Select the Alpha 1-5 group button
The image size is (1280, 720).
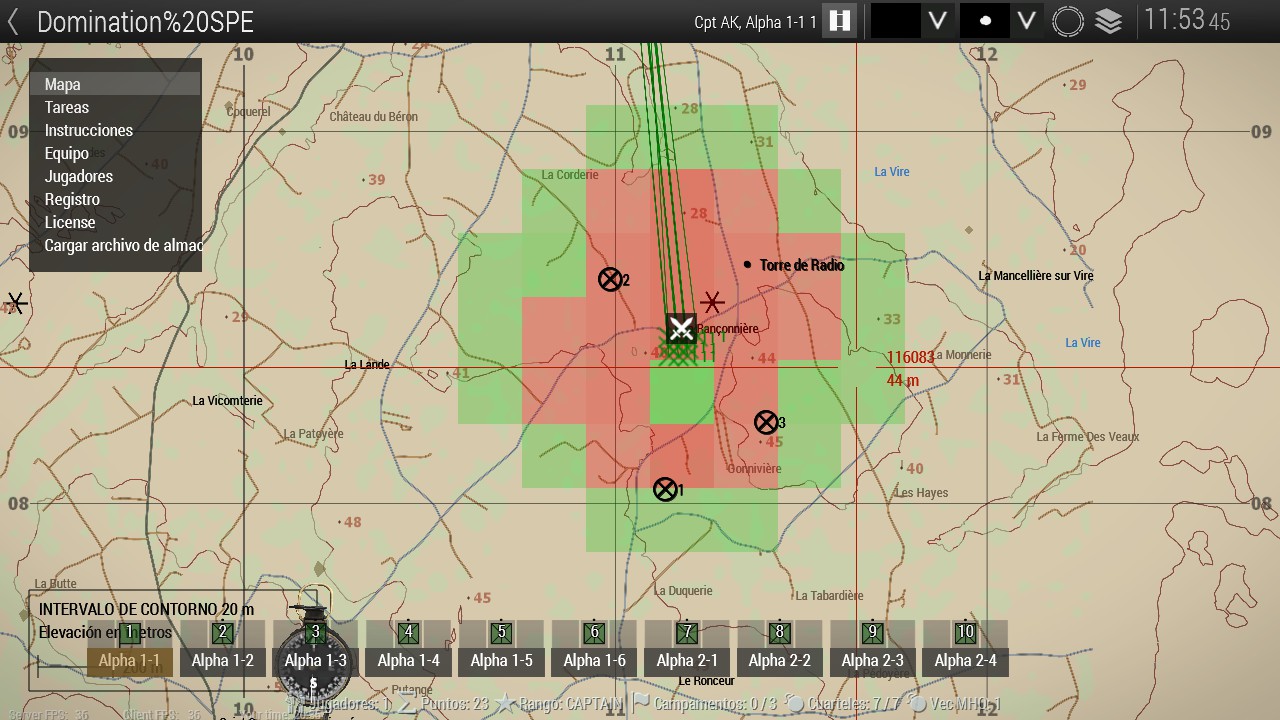501,660
